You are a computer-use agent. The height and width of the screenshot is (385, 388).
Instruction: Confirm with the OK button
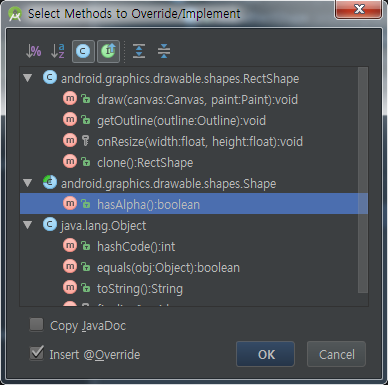(265, 354)
